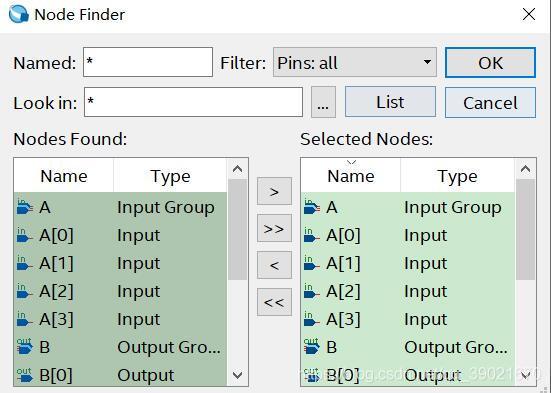Sort Nodes Found by Name column header
Screen dimensions: 551x393
point(64,176)
